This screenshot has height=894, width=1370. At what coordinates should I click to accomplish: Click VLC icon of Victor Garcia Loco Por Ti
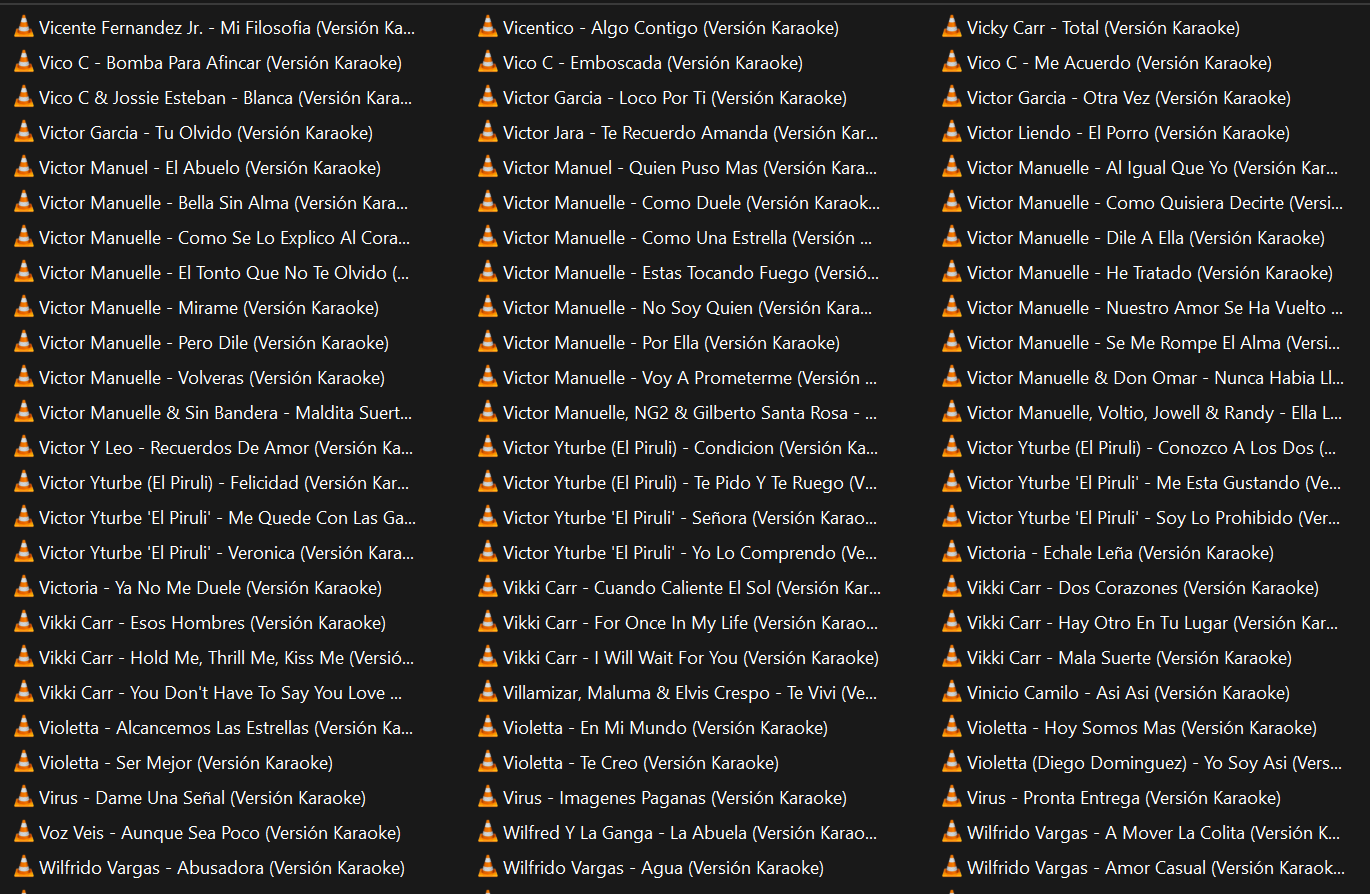(488, 97)
